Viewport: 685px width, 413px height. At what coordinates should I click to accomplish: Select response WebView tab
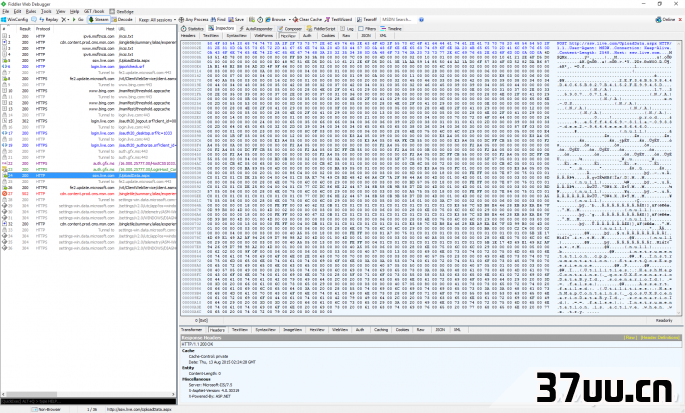pyautogui.click(x=339, y=330)
